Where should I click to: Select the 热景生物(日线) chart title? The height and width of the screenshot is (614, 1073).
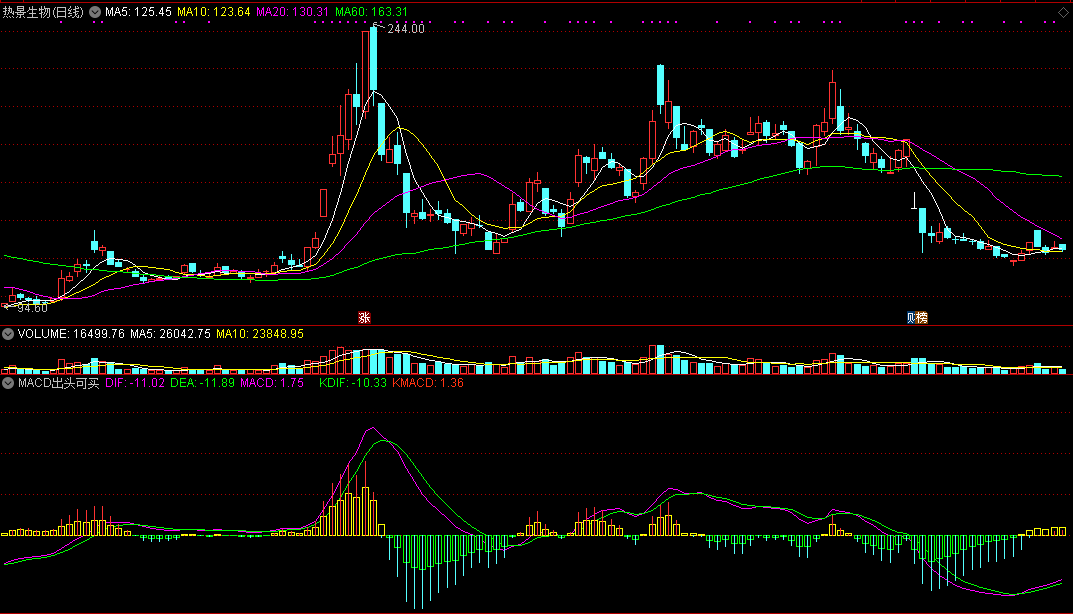tap(43, 12)
